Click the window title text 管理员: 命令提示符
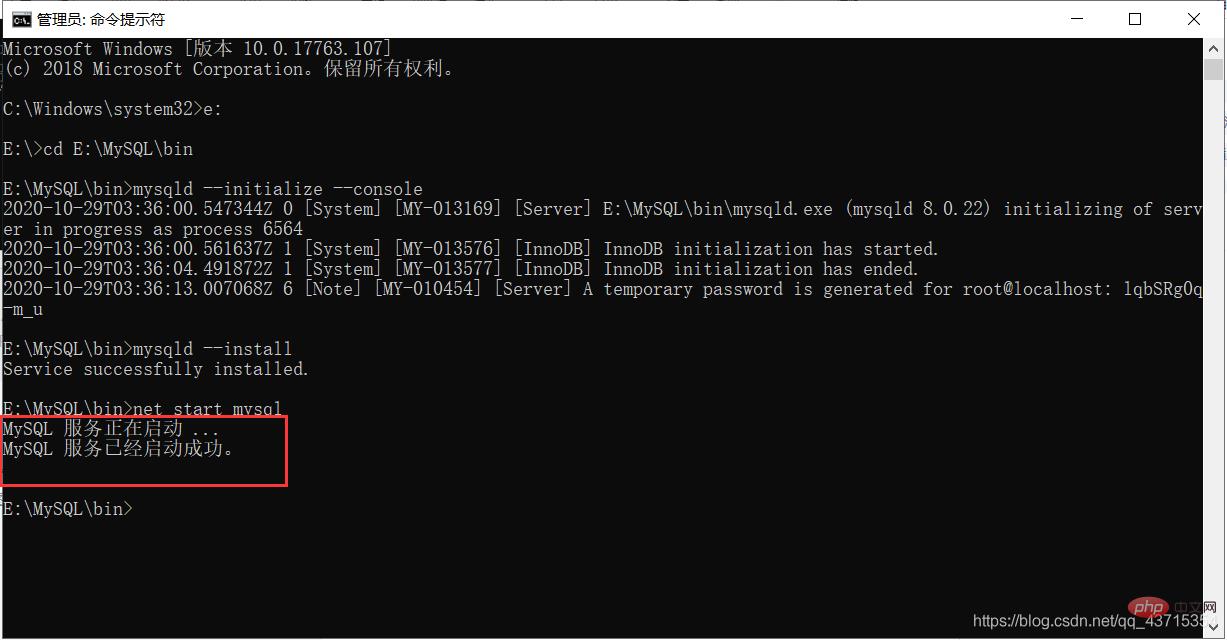 click(x=101, y=19)
